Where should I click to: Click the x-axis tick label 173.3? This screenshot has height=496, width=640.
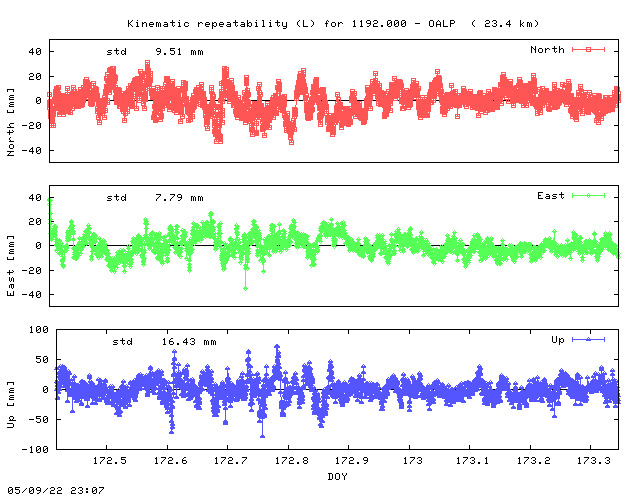pyautogui.click(x=593, y=460)
